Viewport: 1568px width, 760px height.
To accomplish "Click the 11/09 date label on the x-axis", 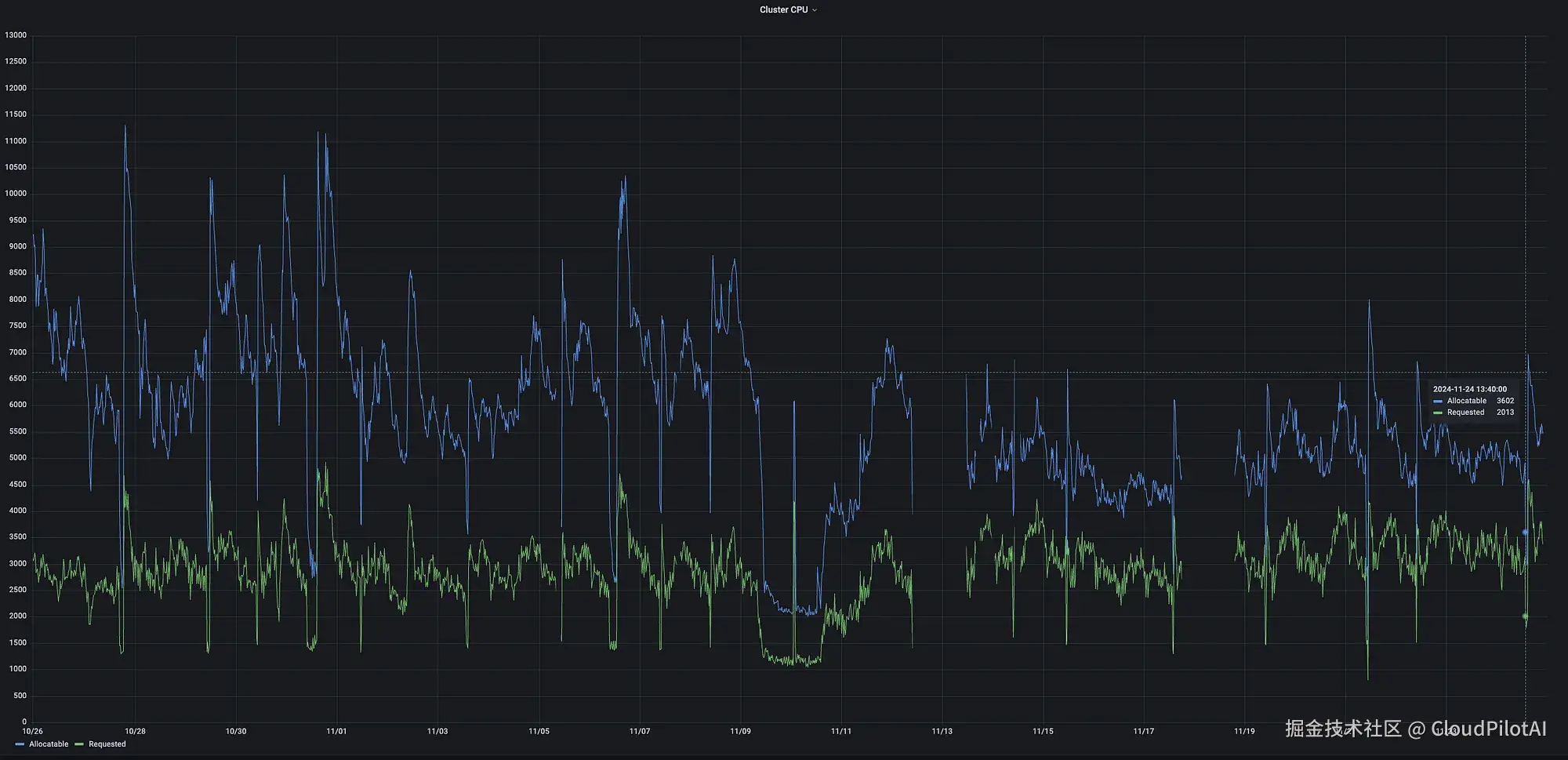I will (740, 731).
